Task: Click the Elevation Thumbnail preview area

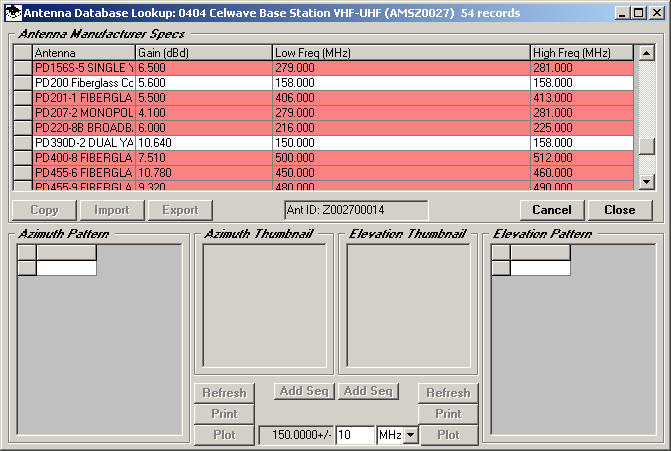Action: [408, 306]
